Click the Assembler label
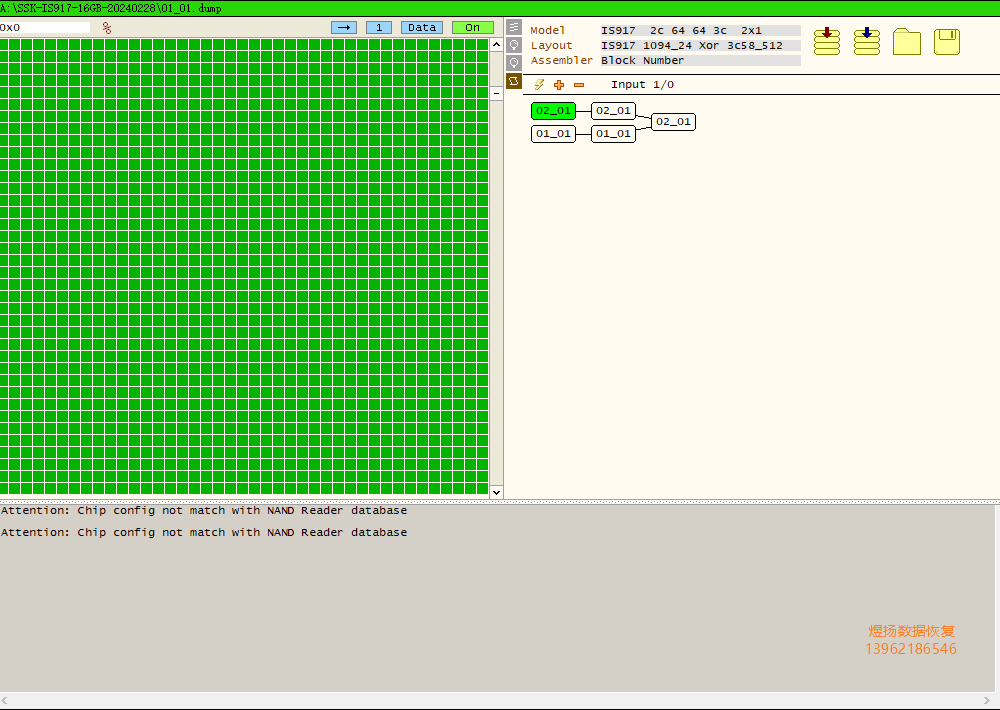This screenshot has width=1000, height=710. click(561, 61)
